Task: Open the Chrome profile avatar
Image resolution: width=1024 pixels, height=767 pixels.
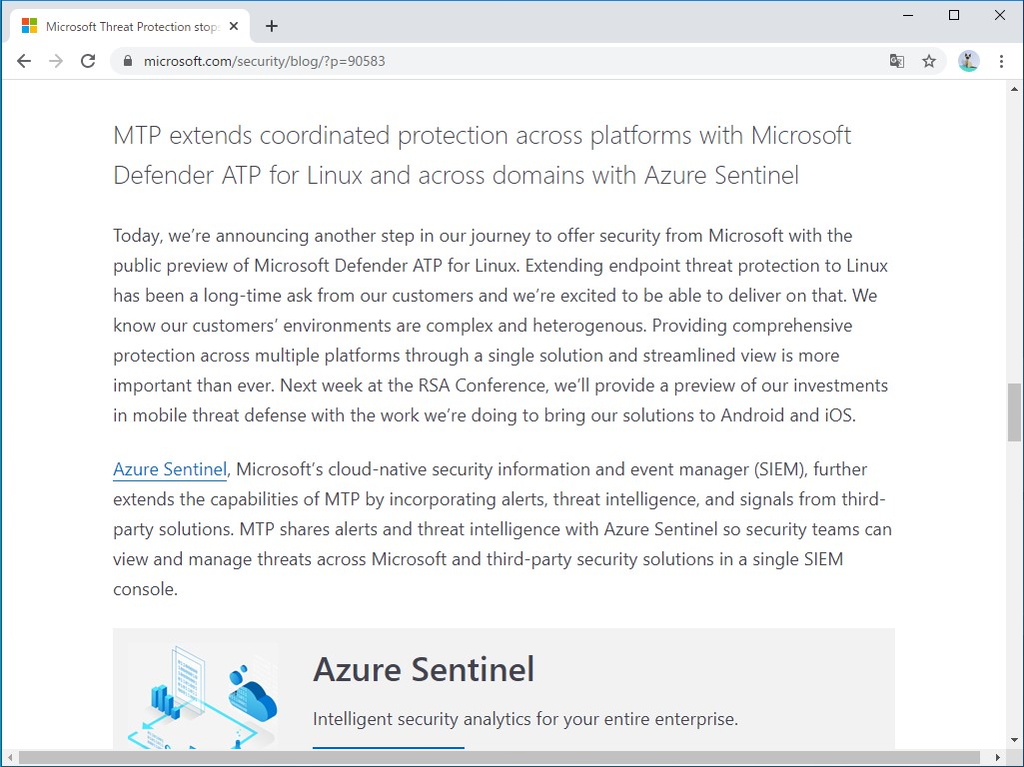Action: click(x=967, y=61)
